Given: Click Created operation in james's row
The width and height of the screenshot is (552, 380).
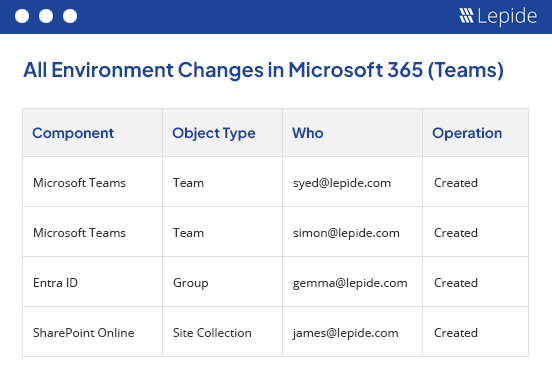Looking at the screenshot, I should [456, 333].
